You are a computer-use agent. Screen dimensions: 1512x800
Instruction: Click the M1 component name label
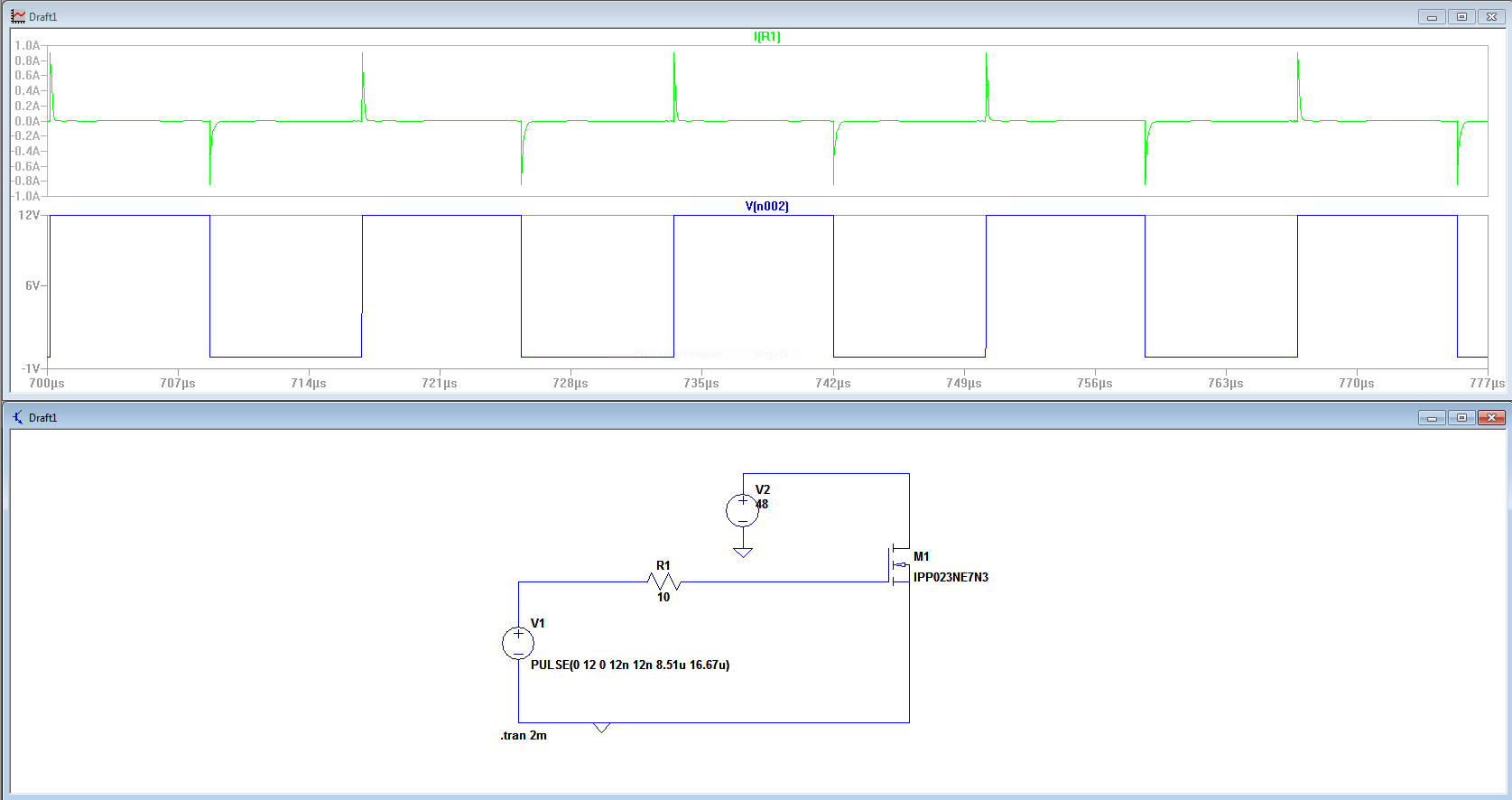coord(922,557)
